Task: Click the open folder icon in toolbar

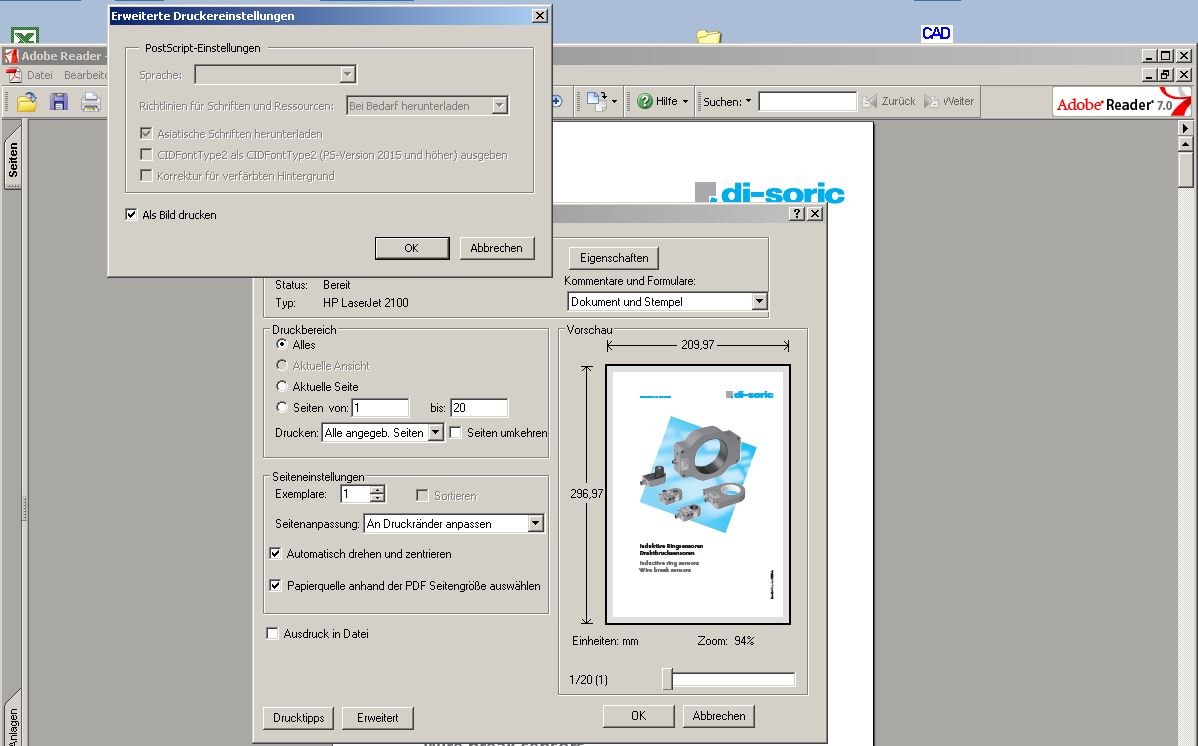Action: 27,102
